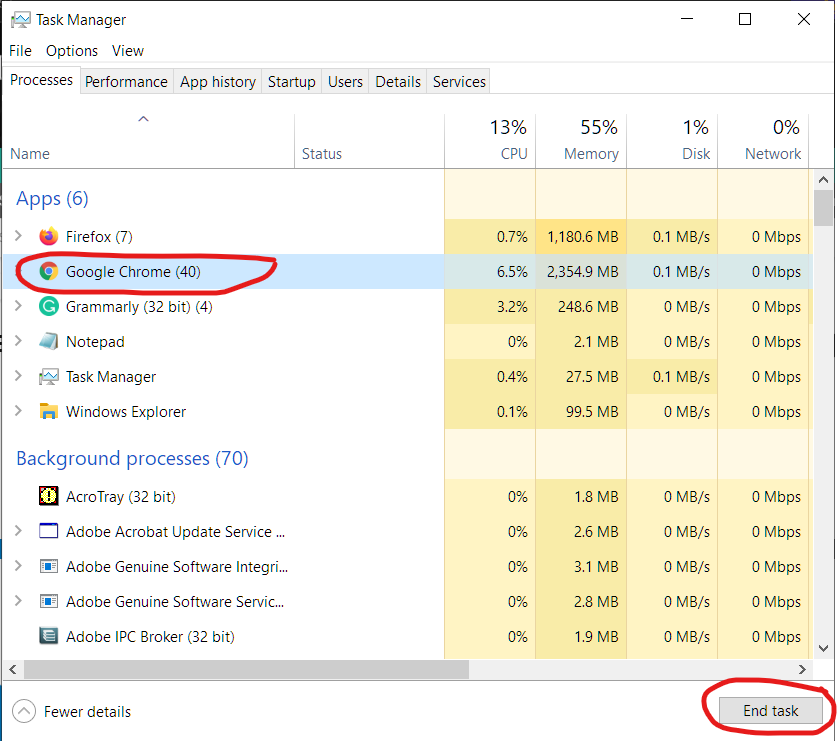This screenshot has height=741, width=837.
Task: Click the AcroTray process icon
Action: 49,496
